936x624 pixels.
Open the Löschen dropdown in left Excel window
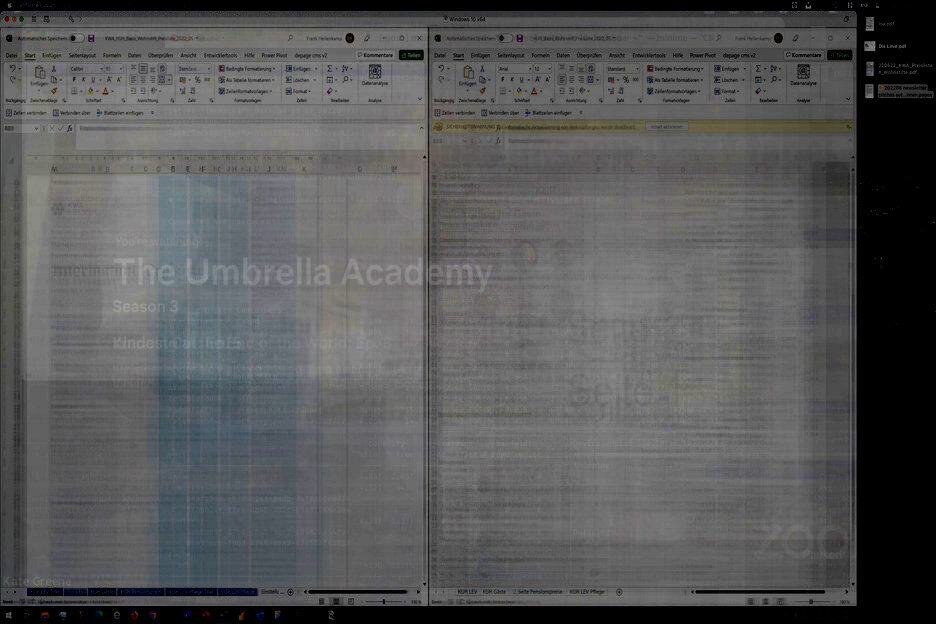pos(300,80)
